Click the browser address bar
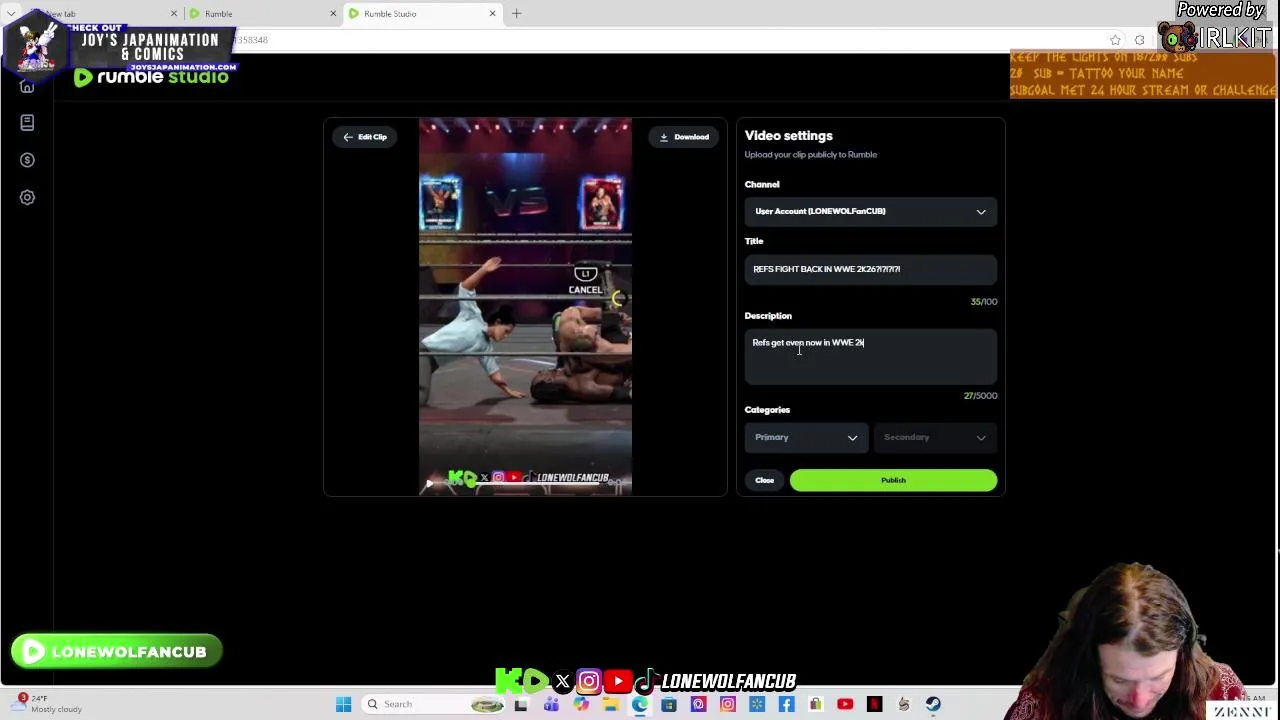Image resolution: width=1280 pixels, height=720 pixels. tap(660, 40)
